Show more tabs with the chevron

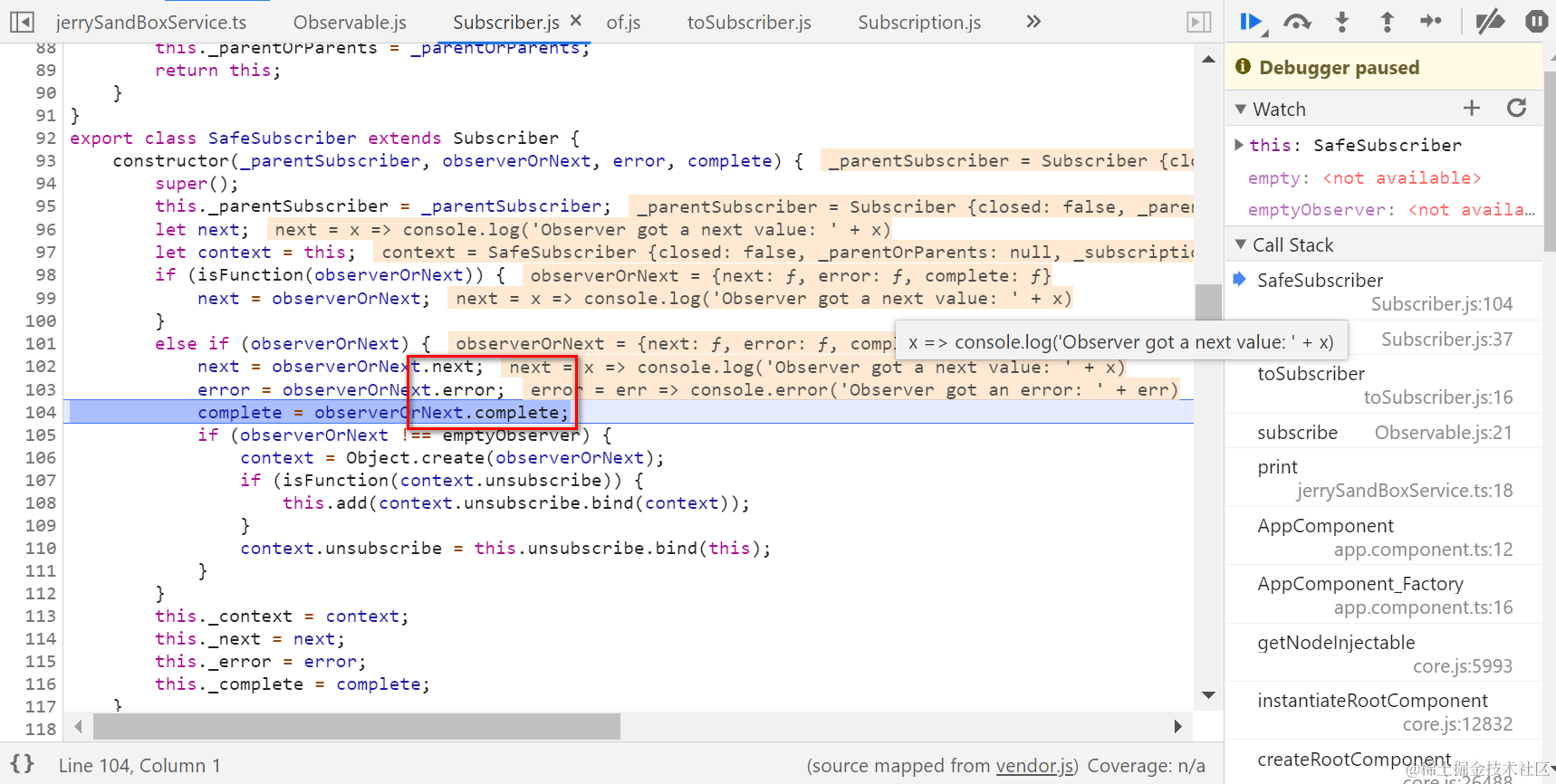[1033, 22]
